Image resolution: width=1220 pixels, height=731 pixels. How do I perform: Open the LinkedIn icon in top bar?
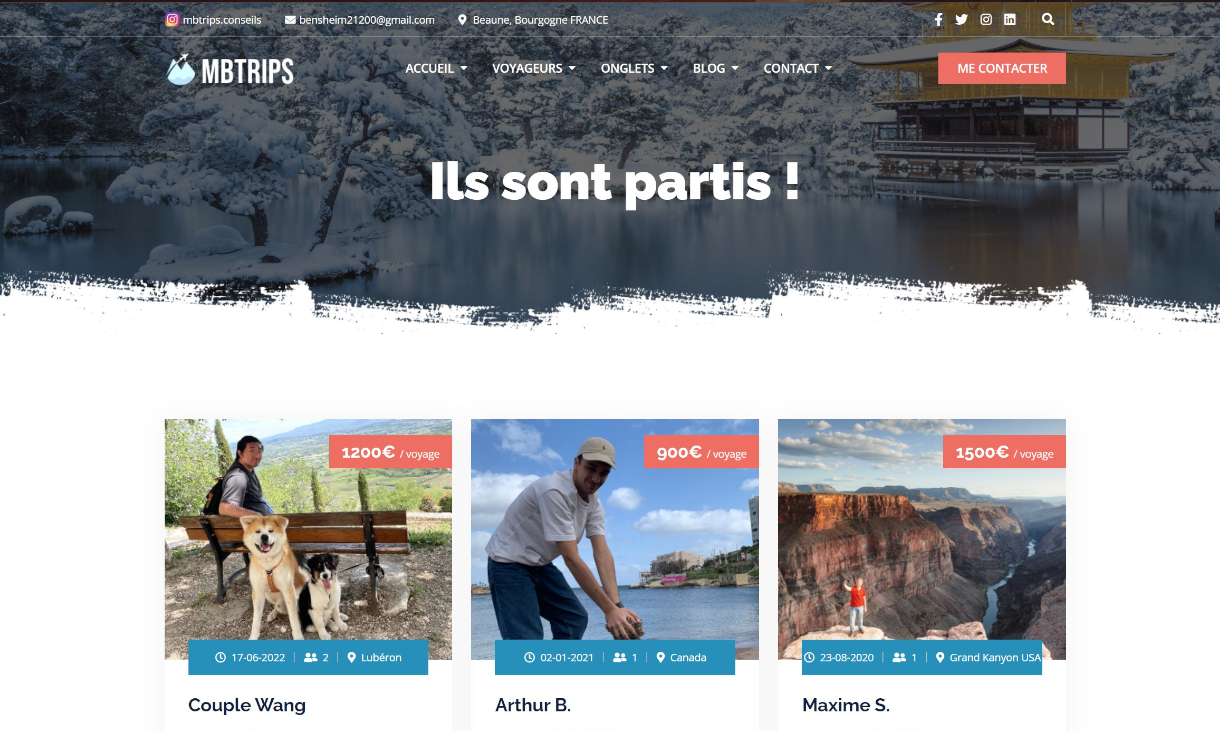click(1010, 19)
